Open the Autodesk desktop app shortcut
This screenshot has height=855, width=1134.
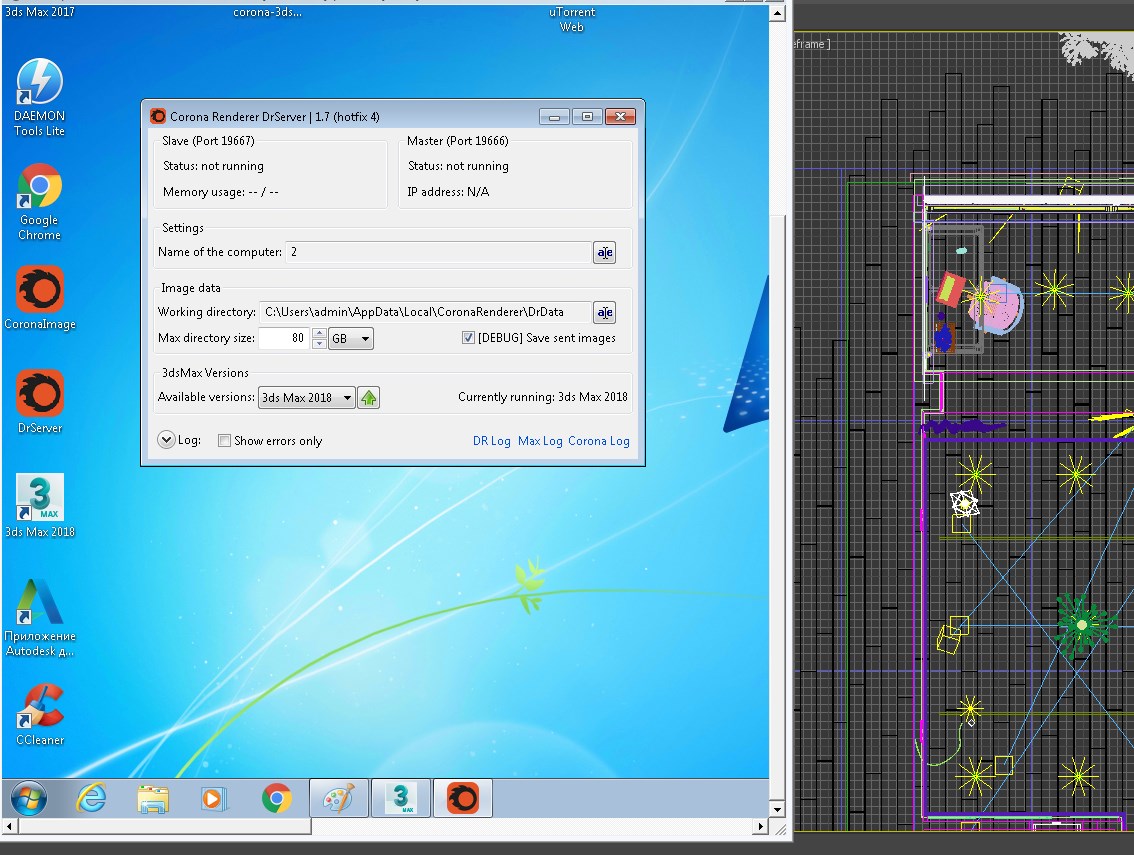[x=40, y=618]
